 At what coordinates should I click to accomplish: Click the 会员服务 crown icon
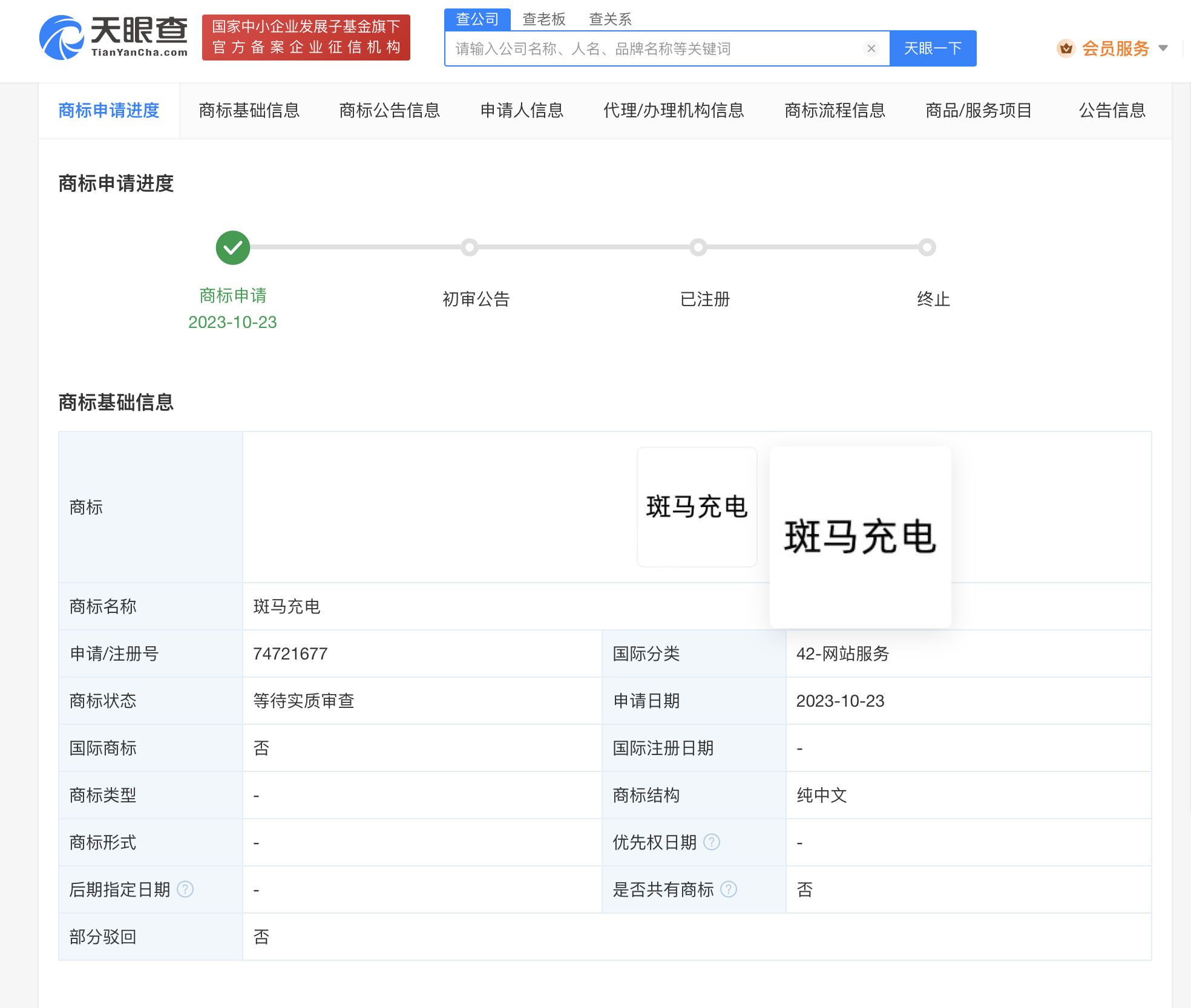tap(1066, 48)
